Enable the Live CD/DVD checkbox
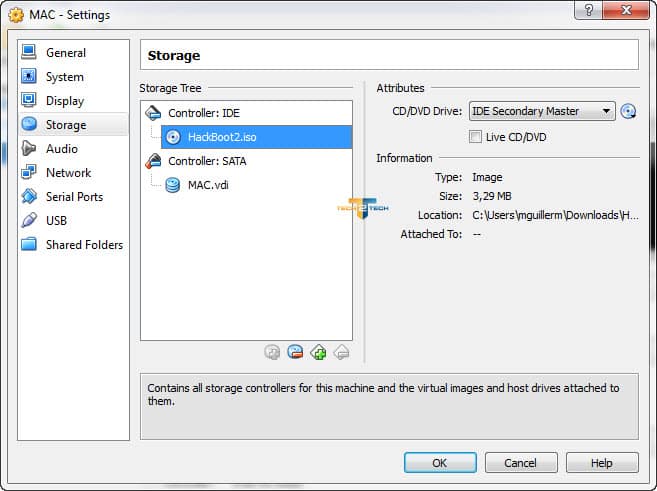The width and height of the screenshot is (657, 491). click(476, 137)
